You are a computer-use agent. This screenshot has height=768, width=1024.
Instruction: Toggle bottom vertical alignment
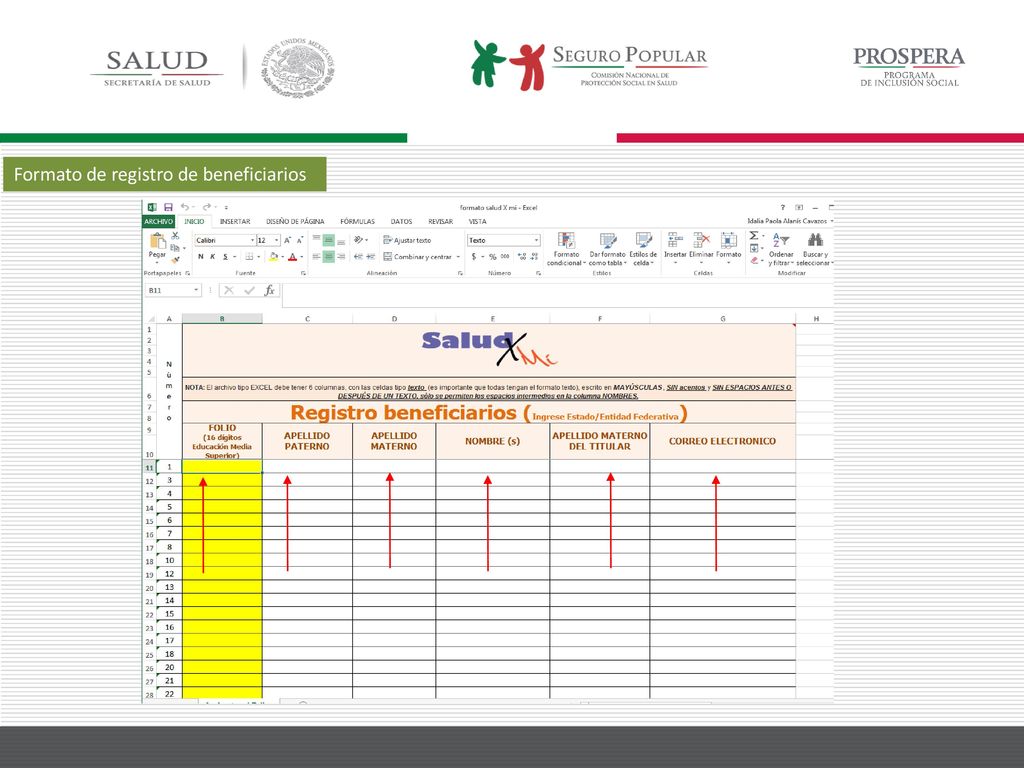pos(341,240)
